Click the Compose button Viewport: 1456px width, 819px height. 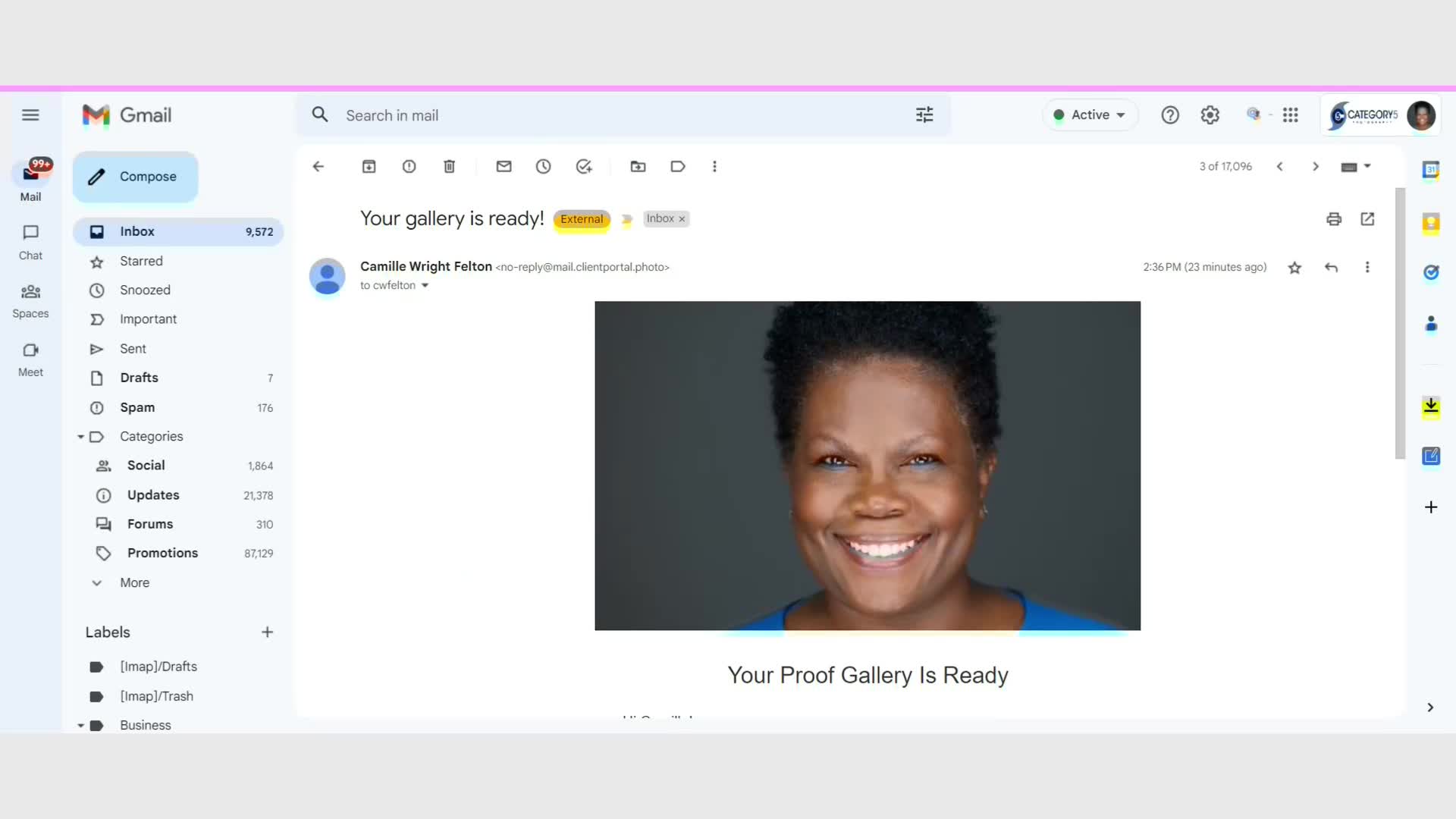tap(136, 177)
